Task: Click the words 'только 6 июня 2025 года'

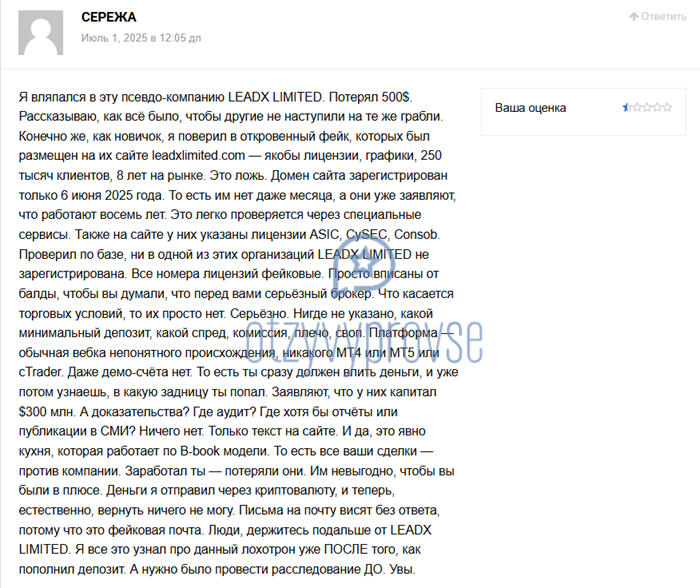Action: coord(90,195)
